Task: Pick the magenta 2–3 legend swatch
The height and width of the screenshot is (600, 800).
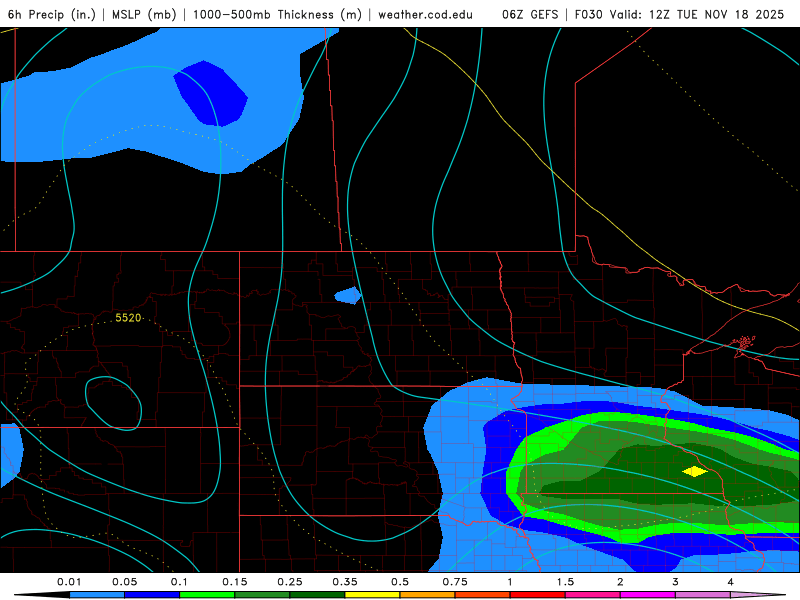Action: [x=648, y=595]
